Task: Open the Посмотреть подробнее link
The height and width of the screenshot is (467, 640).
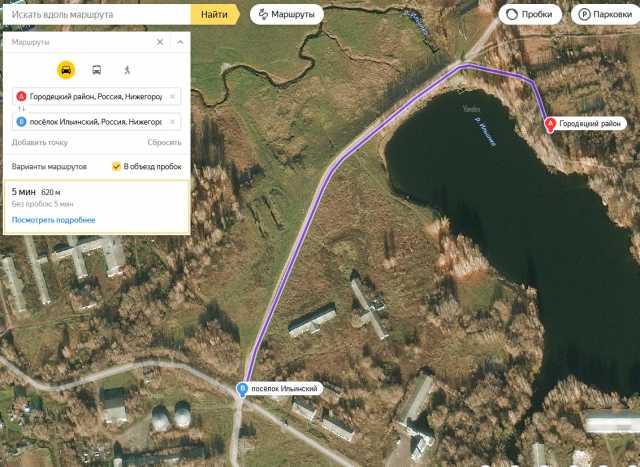Action: [53, 220]
